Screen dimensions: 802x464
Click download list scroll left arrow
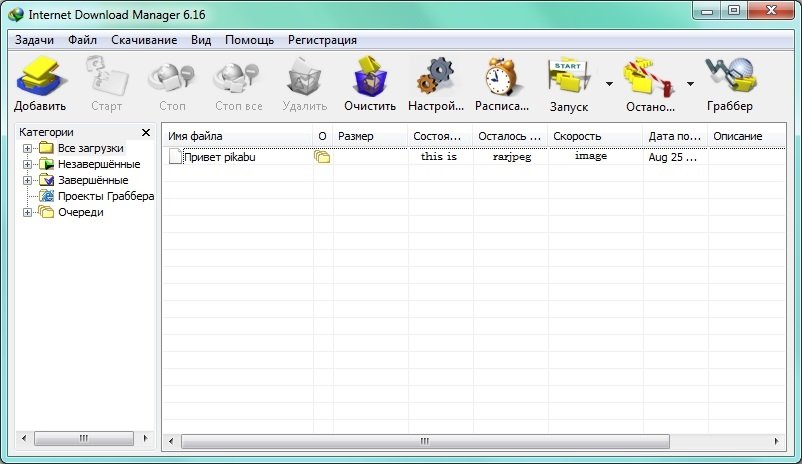click(171, 441)
